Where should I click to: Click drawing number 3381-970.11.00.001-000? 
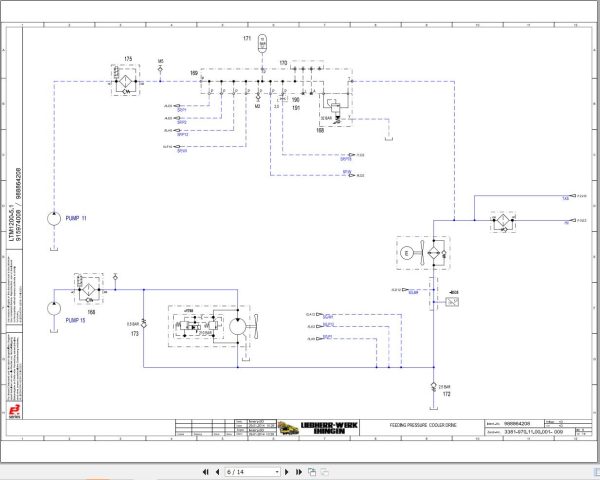pyautogui.click(x=533, y=432)
